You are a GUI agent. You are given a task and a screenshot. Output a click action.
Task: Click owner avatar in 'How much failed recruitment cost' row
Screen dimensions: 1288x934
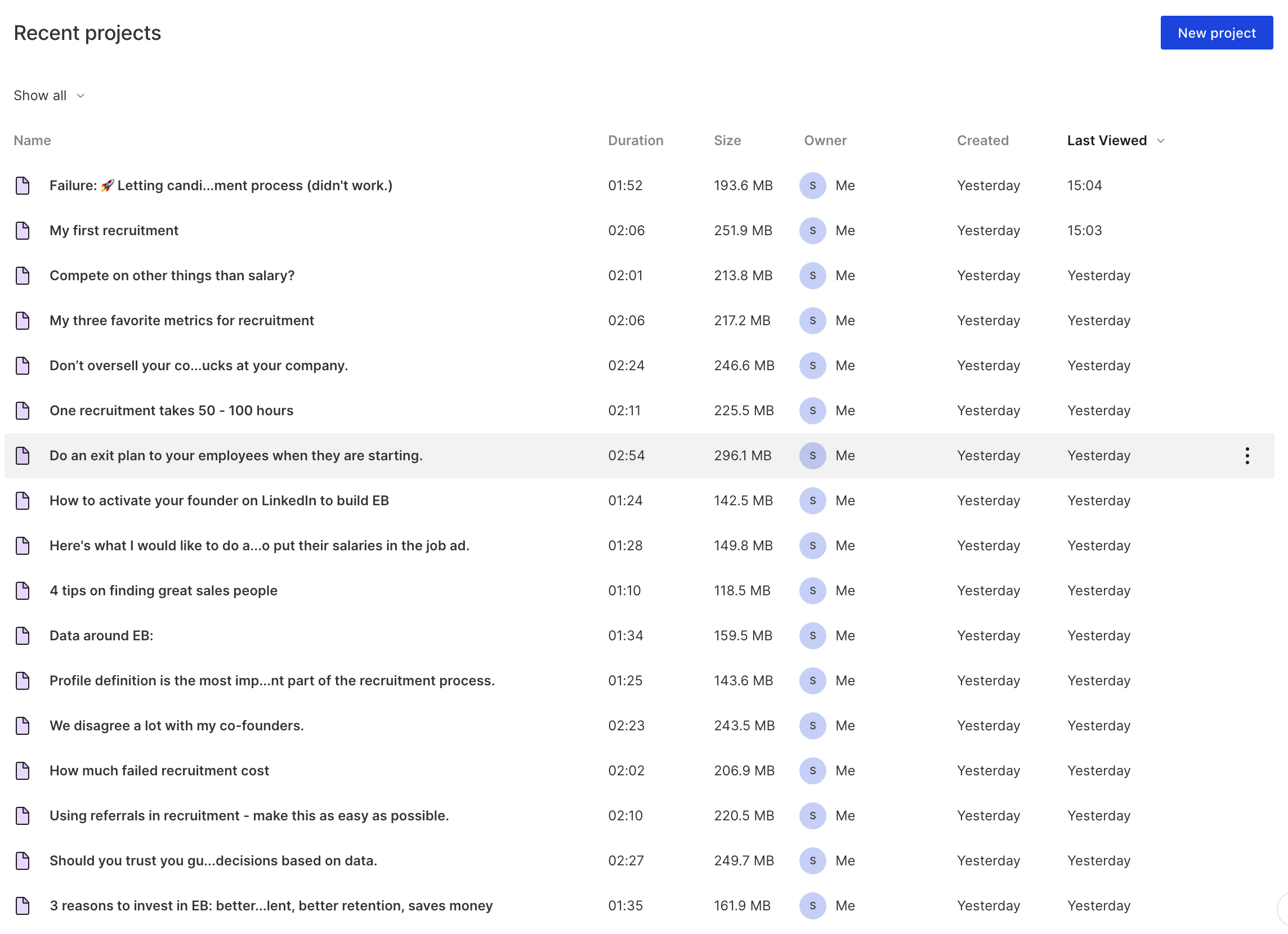click(812, 771)
